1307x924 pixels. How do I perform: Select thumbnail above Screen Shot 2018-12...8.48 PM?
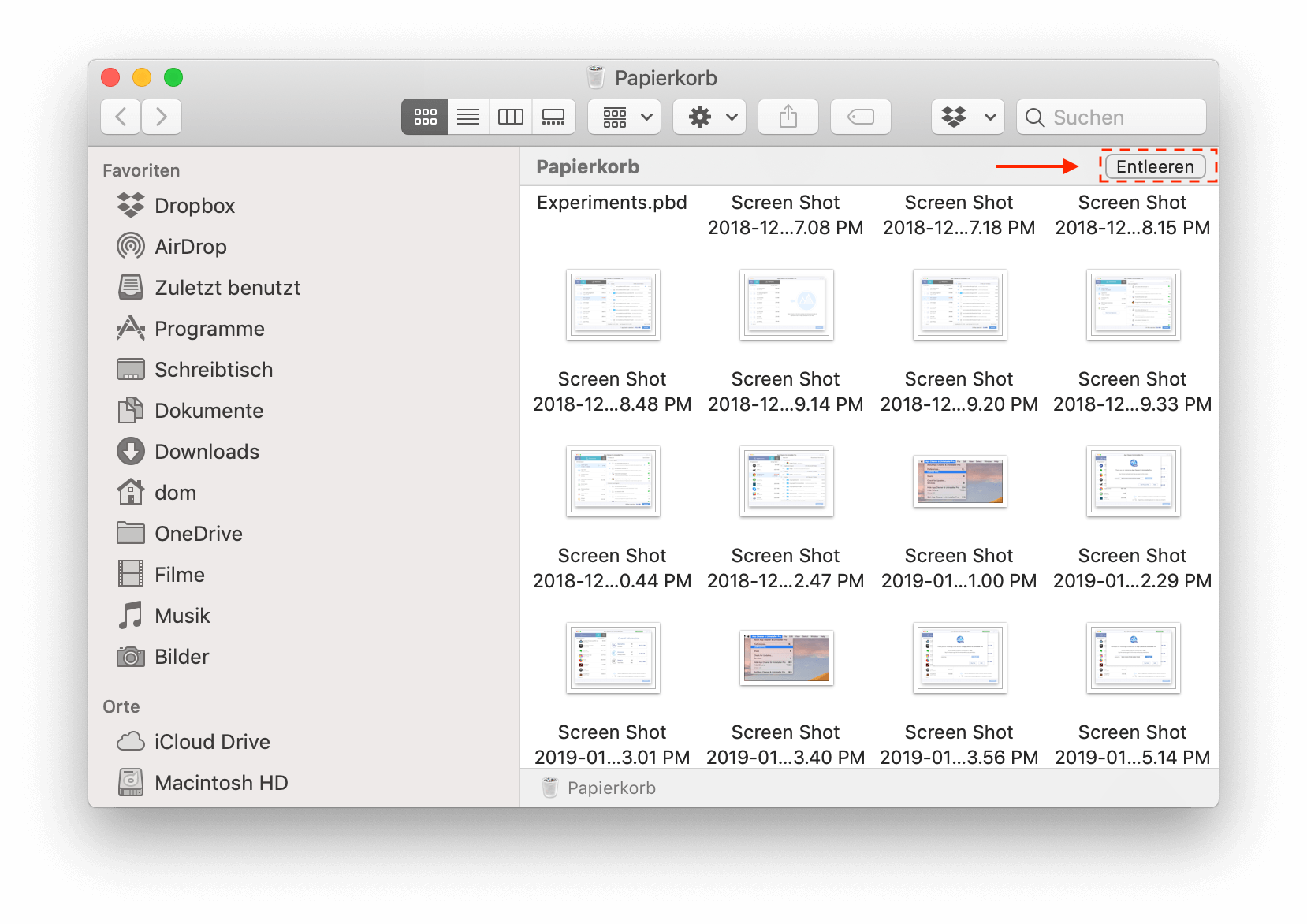tap(613, 305)
